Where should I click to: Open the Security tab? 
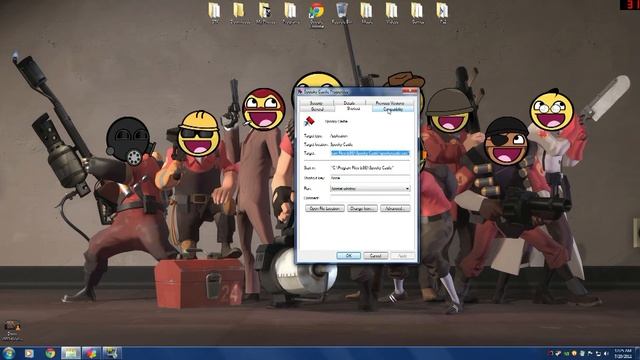point(316,103)
